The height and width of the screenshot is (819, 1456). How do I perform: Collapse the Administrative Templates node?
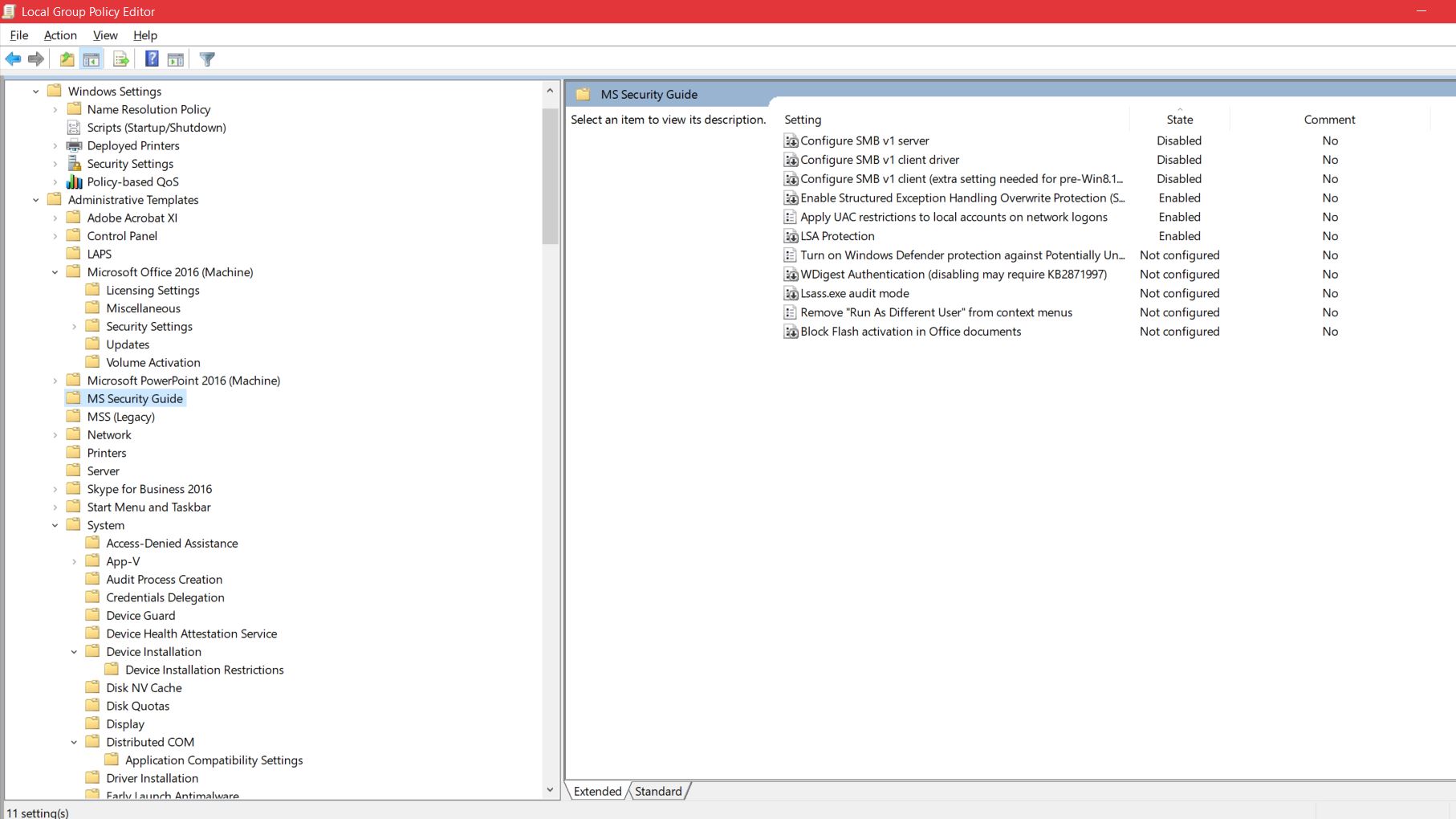[35, 200]
